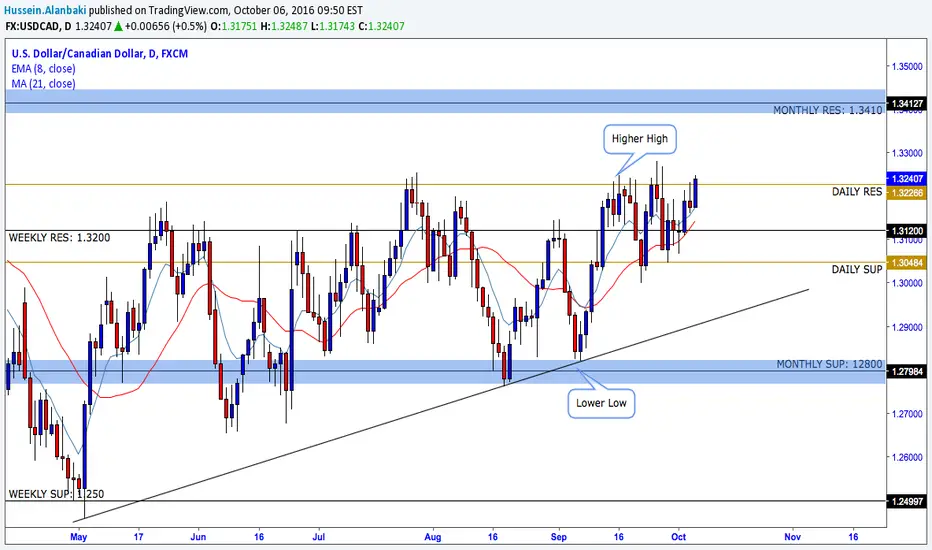Image resolution: width=932 pixels, height=550 pixels.
Task: Open the Hussein.Alanbaki author link
Action: [45, 10]
